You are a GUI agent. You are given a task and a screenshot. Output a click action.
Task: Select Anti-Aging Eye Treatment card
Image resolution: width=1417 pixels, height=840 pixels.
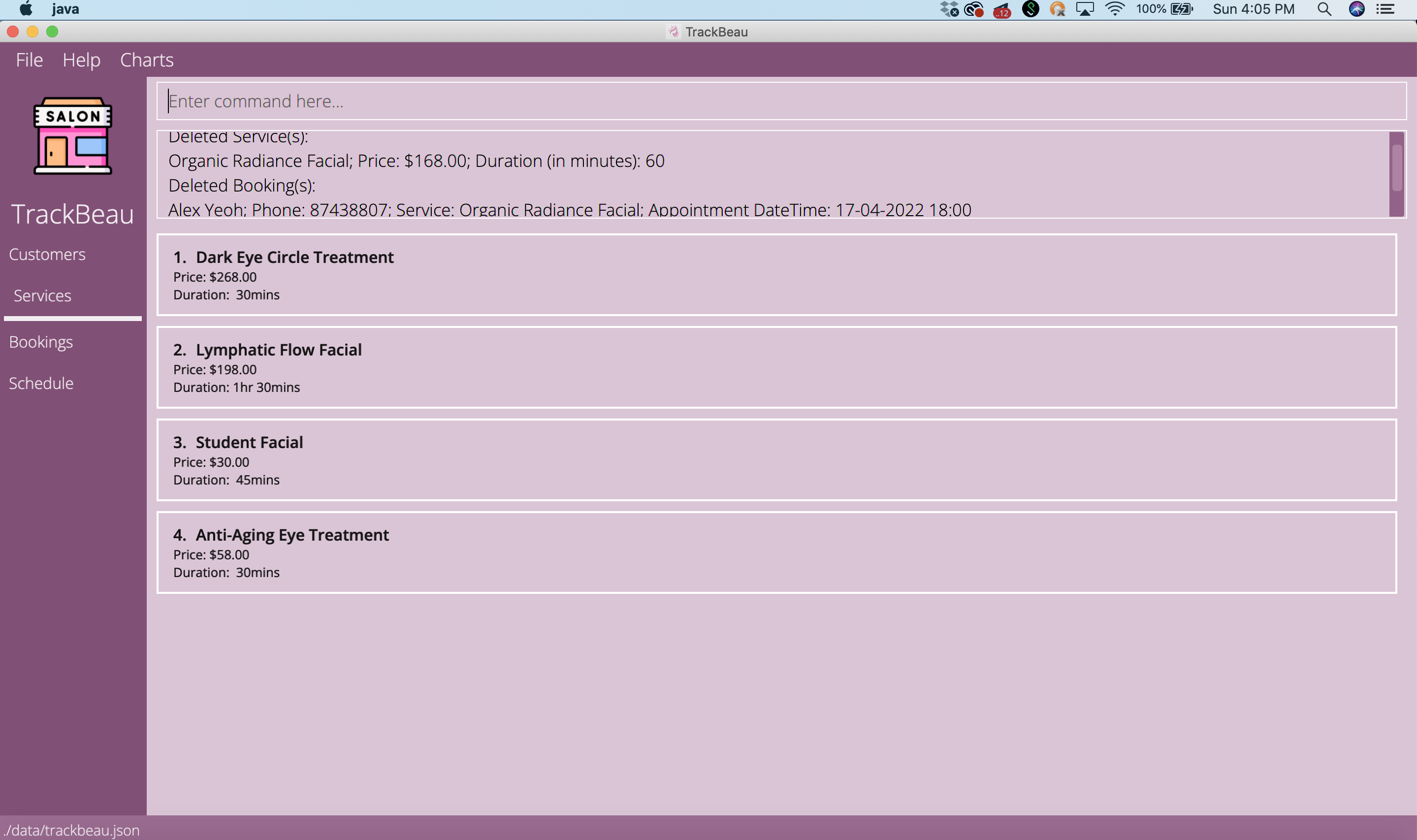[x=776, y=552]
